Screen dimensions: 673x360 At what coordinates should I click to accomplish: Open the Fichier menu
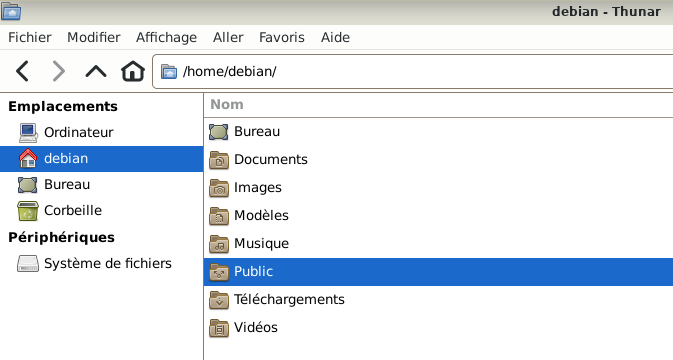[x=30, y=37]
